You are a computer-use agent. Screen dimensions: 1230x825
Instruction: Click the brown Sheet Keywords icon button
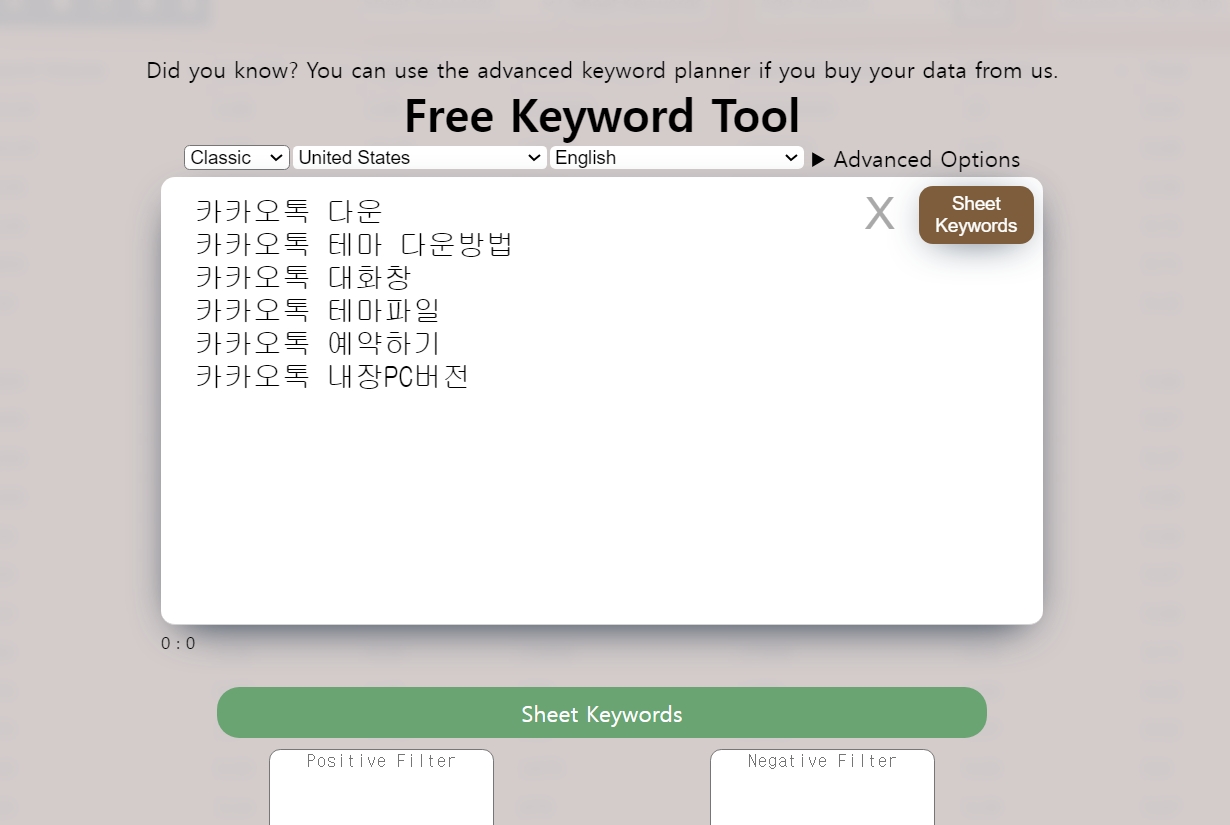point(975,214)
